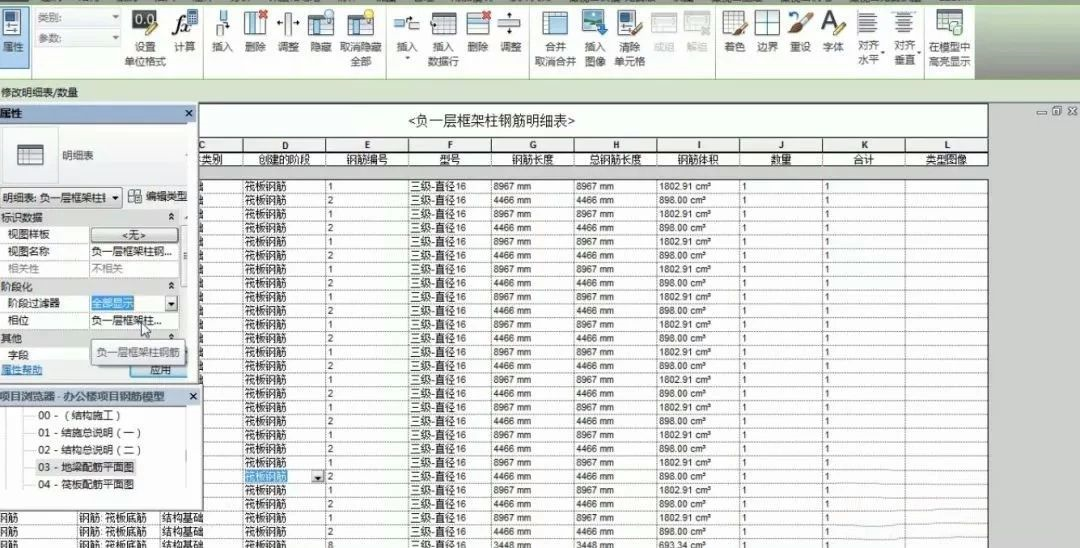The height and width of the screenshot is (548, 1080).
Task: Click the 编辑类型 (edit type) button
Action: coord(158,197)
